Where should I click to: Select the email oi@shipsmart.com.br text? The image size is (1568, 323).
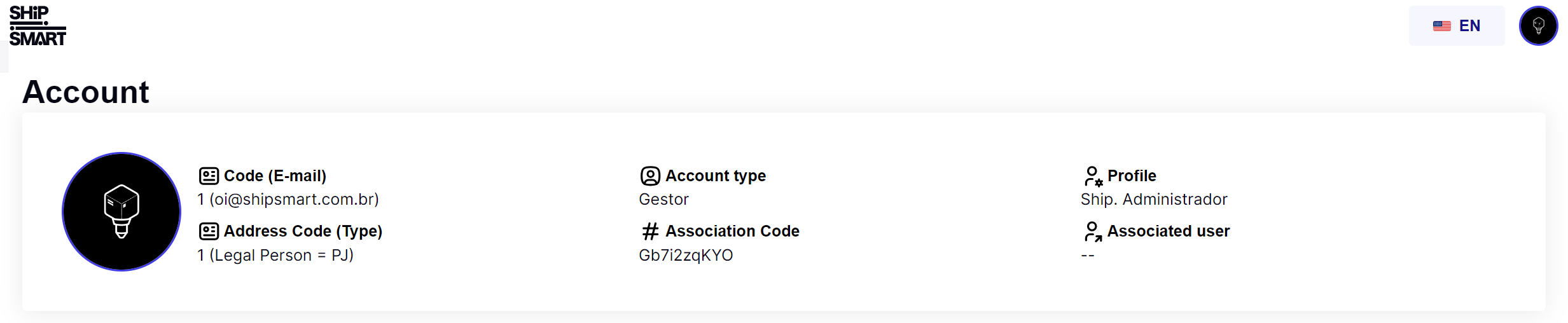[x=294, y=200]
